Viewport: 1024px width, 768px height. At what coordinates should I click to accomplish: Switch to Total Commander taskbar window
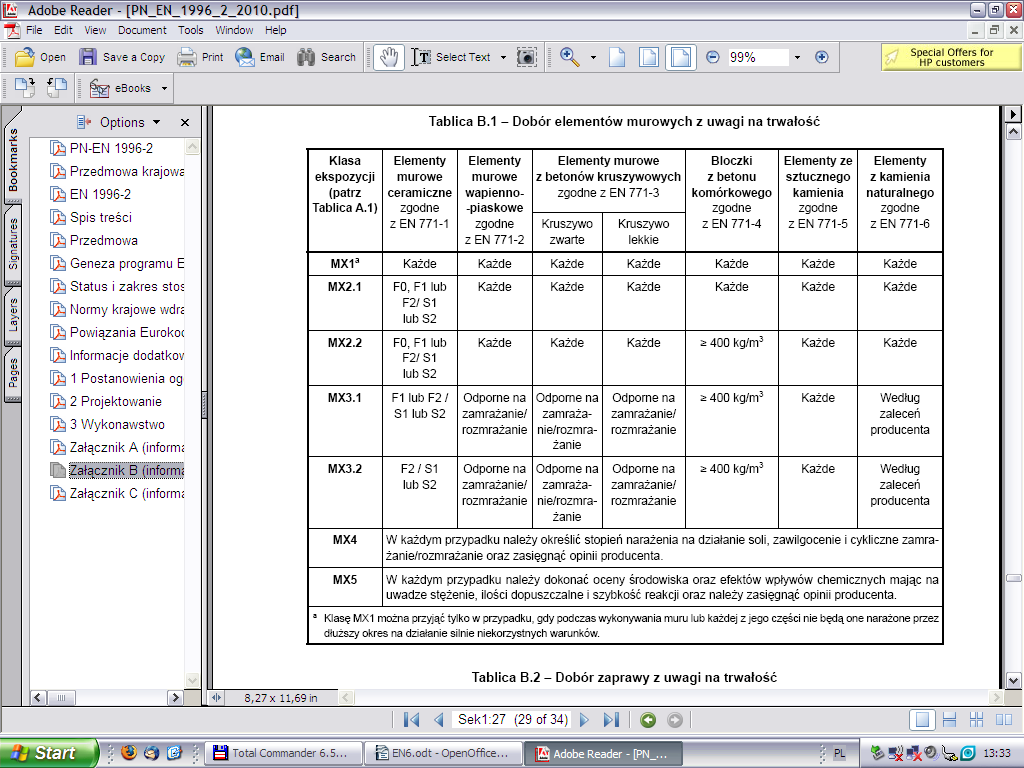(x=283, y=753)
